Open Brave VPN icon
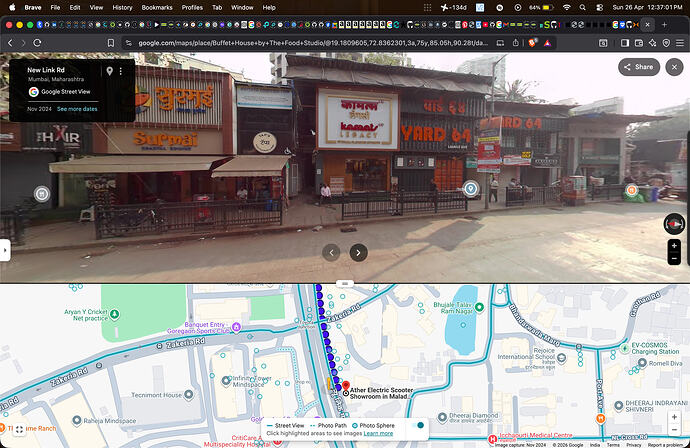Image resolution: width=690 pixels, height=448 pixels. 666,43
